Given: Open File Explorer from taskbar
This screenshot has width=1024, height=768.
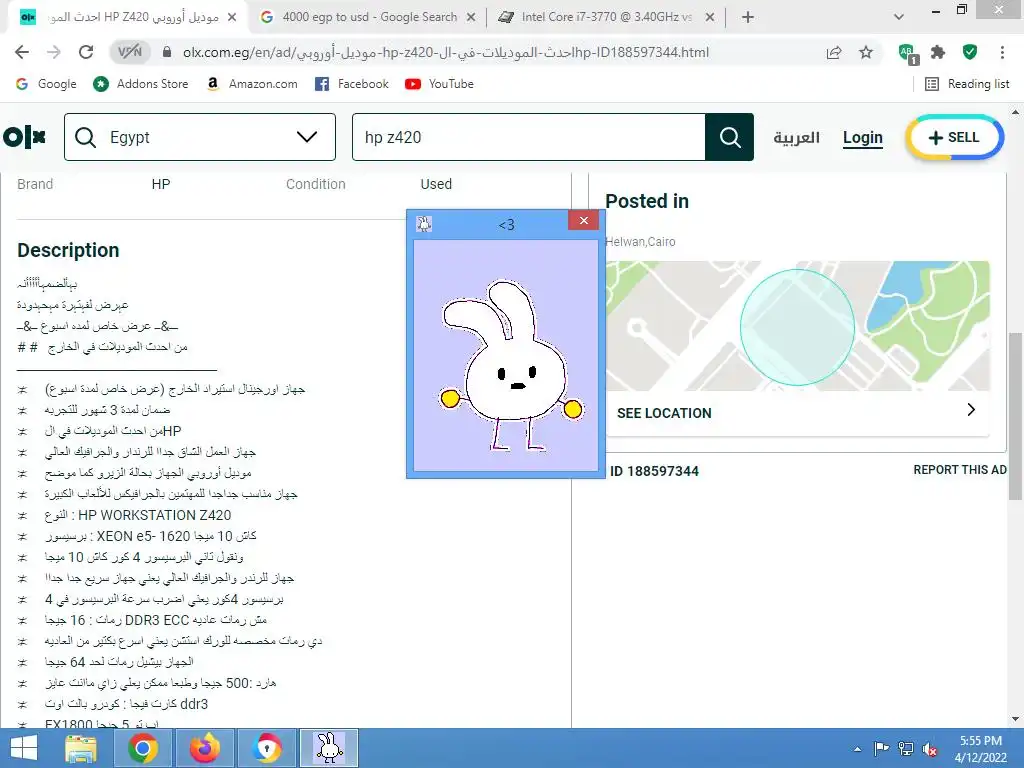Looking at the screenshot, I should [81, 748].
